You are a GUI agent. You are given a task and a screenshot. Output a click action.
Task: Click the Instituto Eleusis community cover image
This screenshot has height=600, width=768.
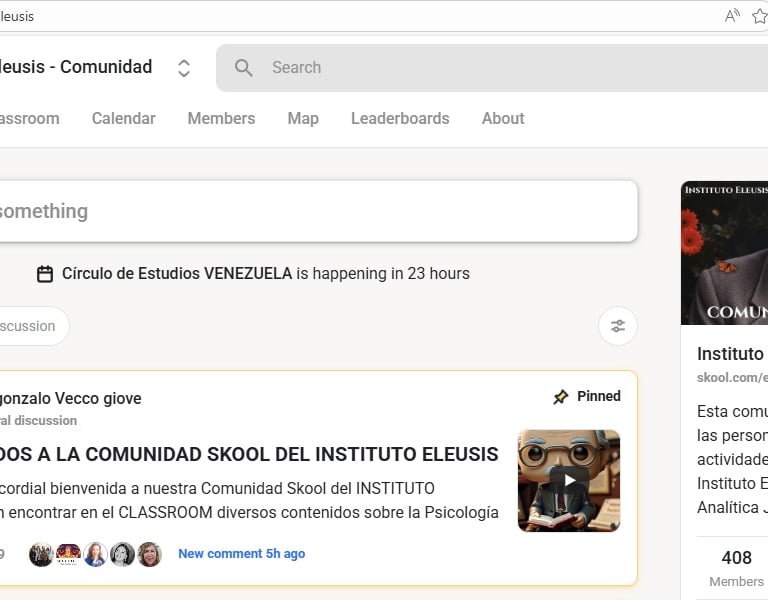tap(724, 253)
